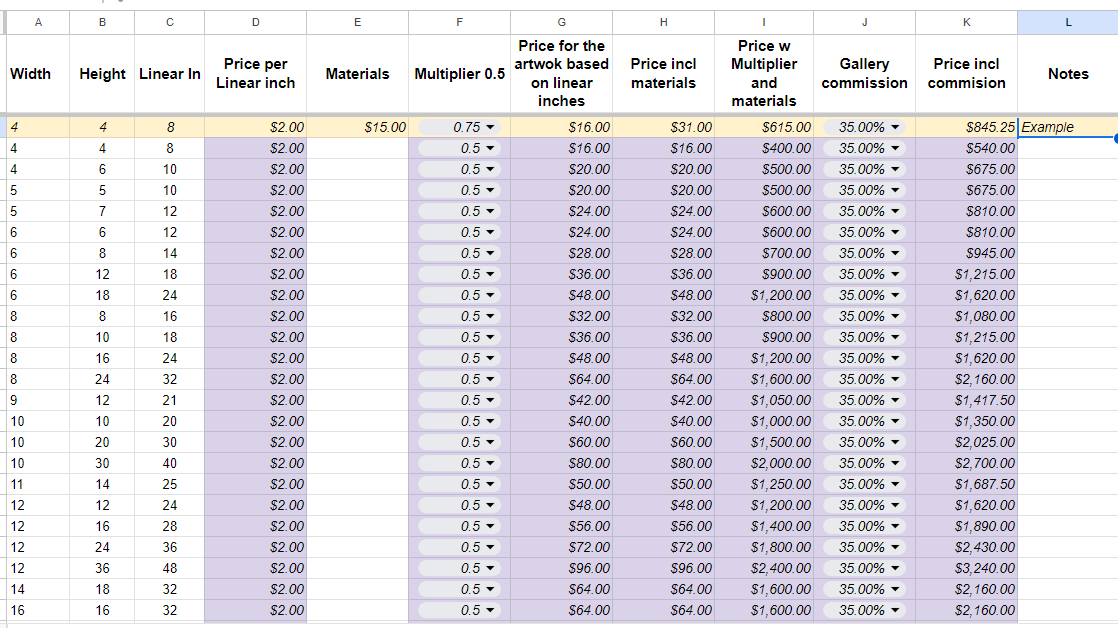This screenshot has height=628, width=1118.
Task: Click 'Price for the artwok based on linear inches' header
Action: [x=561, y=73]
